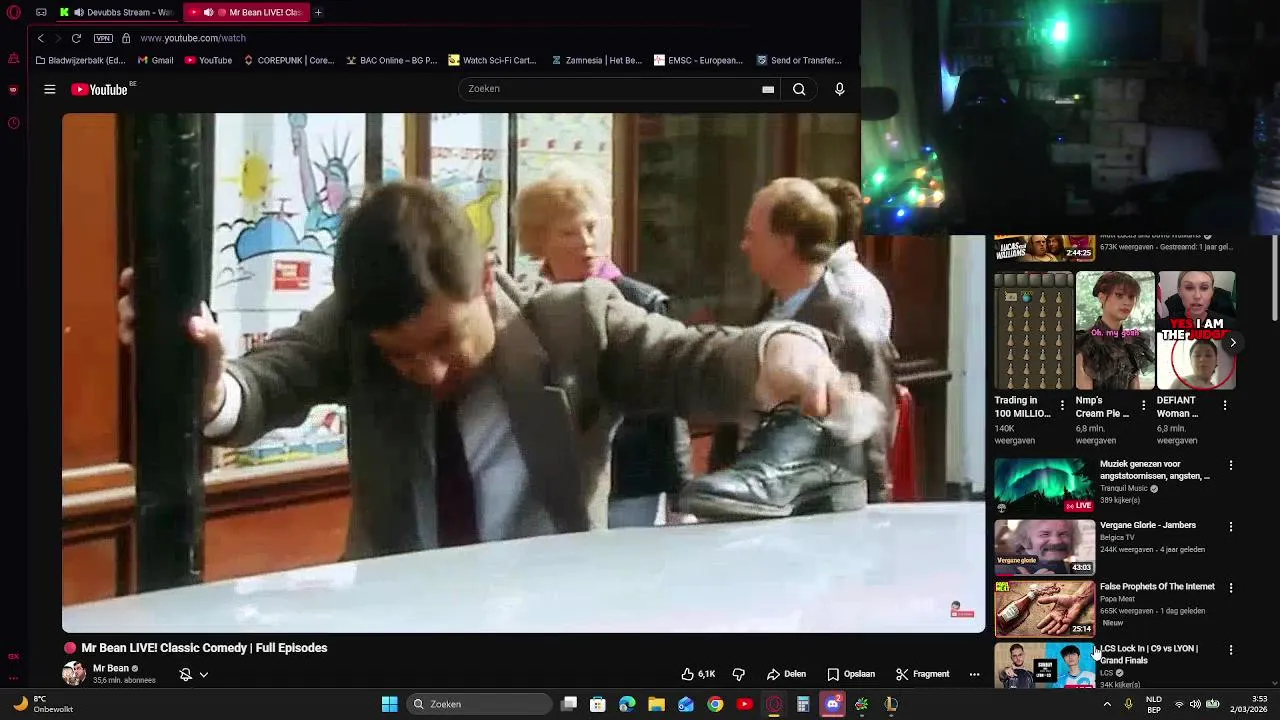Start voice search with microphone
1280x720 pixels.
click(x=840, y=89)
